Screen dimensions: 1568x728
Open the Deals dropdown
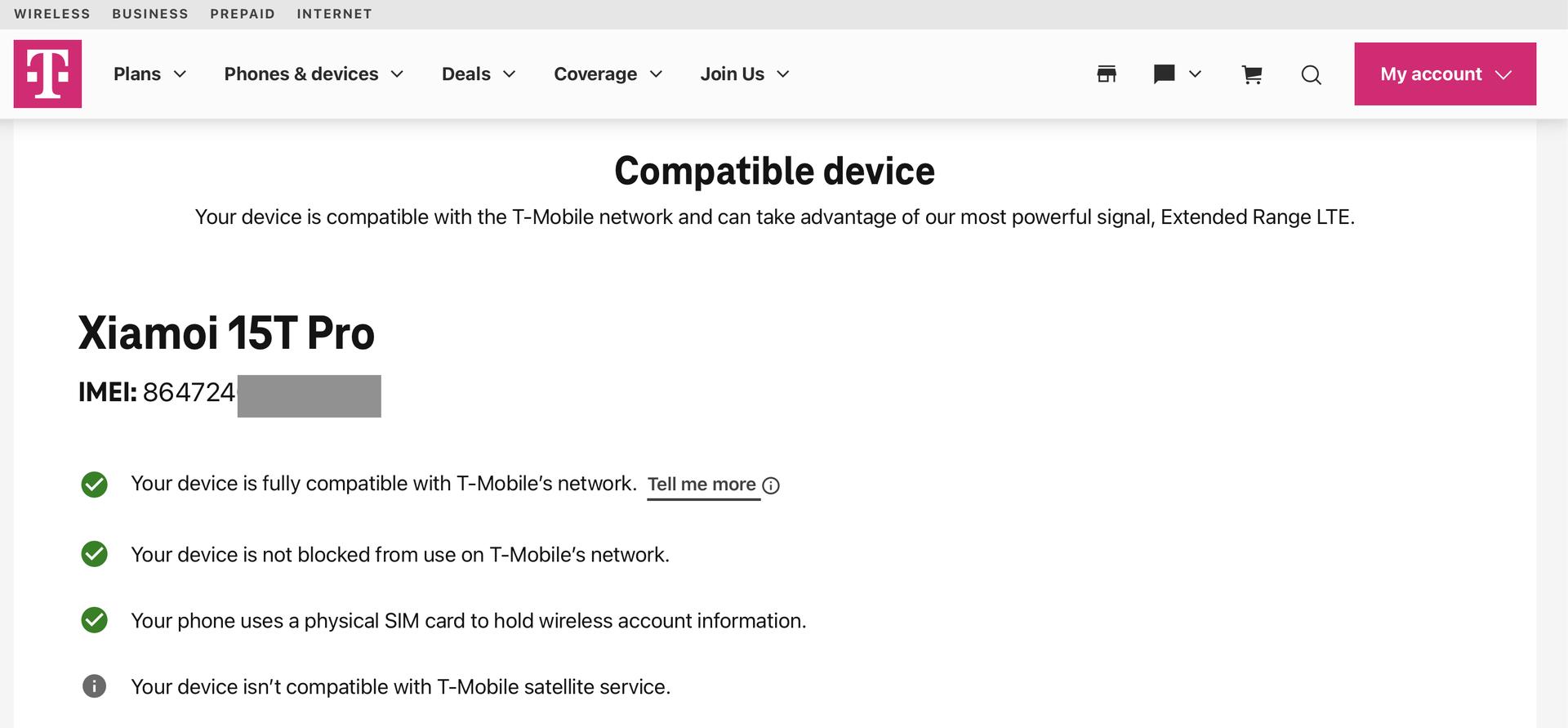[x=479, y=74]
